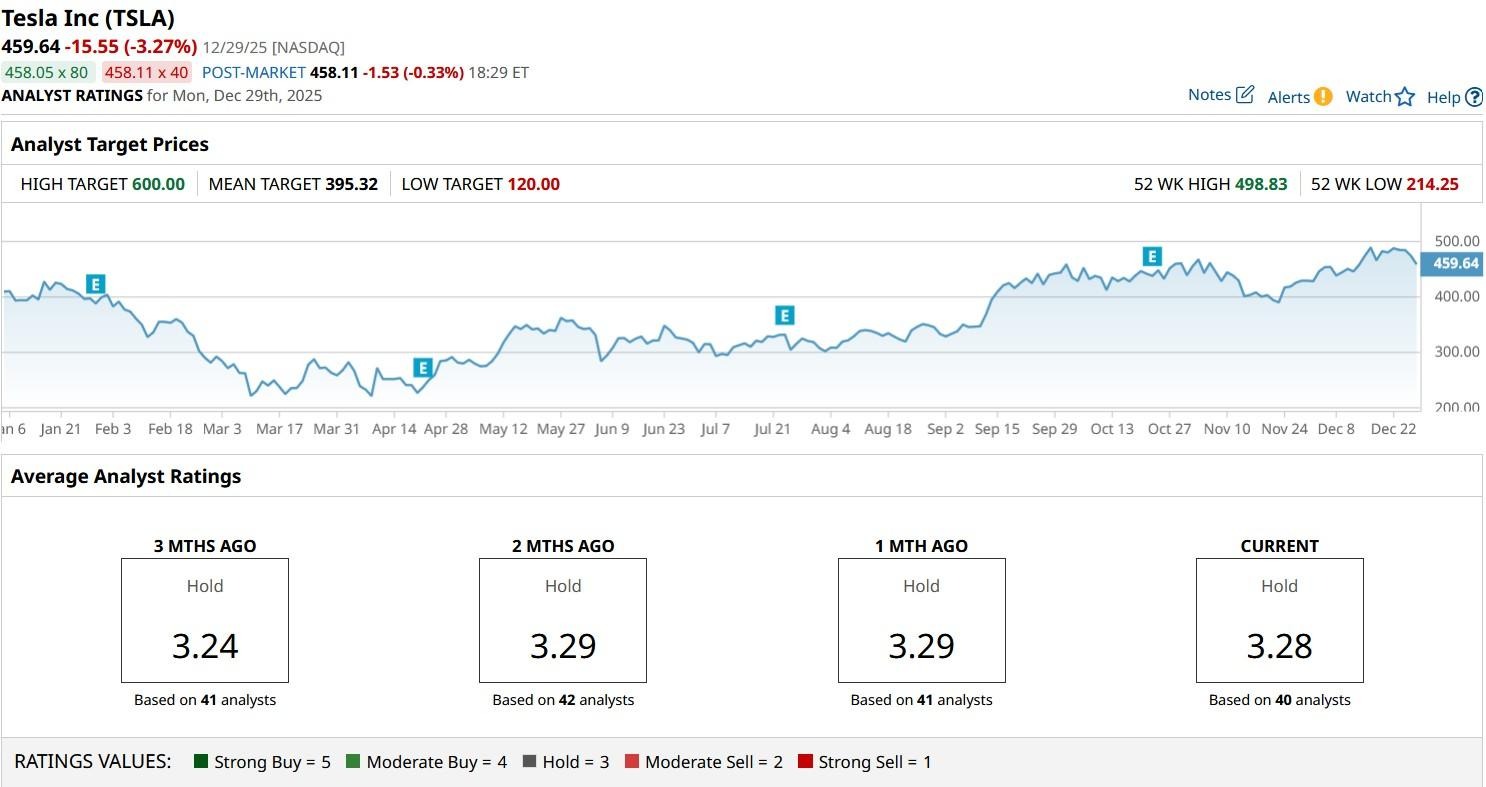Click the word Watch in header links
Viewport: 1486px width, 787px height.
1368,96
